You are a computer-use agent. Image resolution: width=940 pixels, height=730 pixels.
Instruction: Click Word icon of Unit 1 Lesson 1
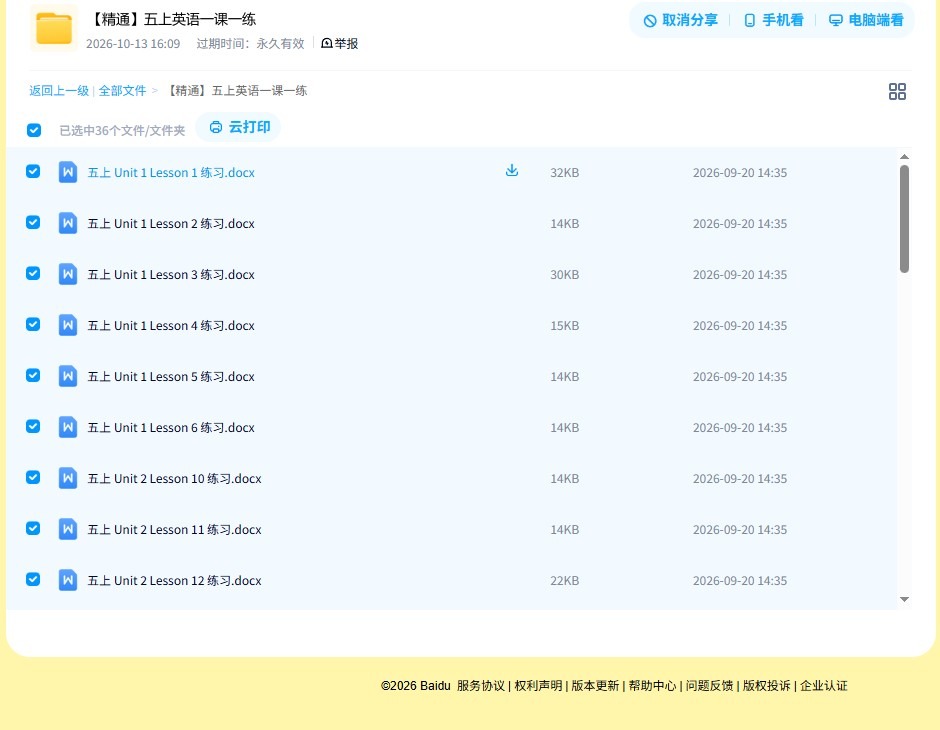tap(68, 172)
